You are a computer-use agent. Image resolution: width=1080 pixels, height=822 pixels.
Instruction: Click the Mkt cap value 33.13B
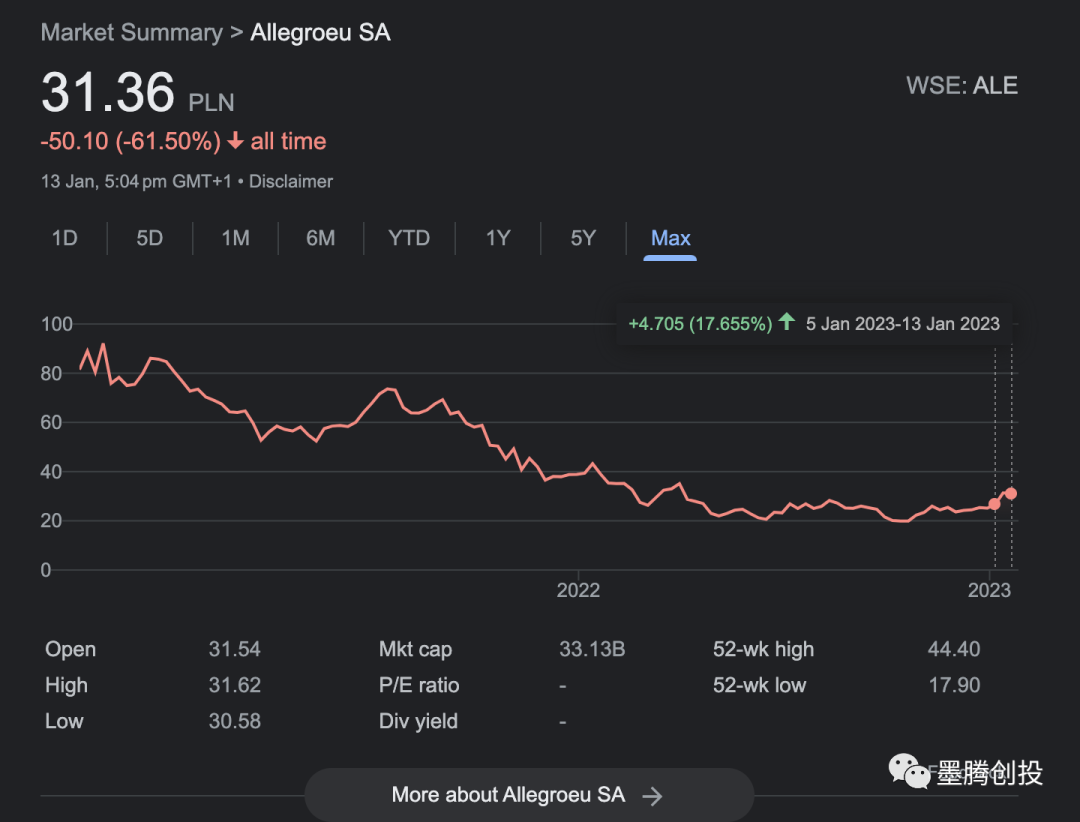point(592,649)
